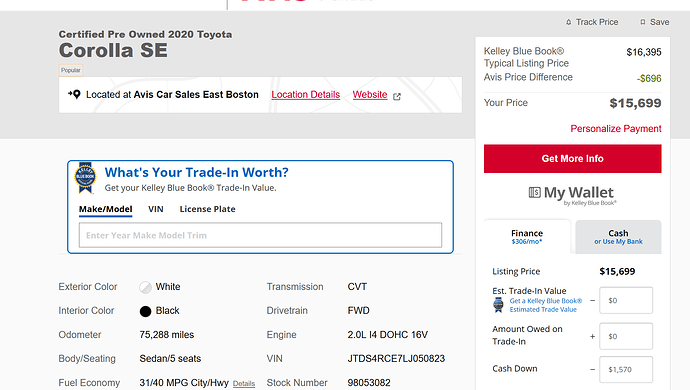690x390 pixels.
Task: Switch to the VIN tab
Action: point(156,209)
